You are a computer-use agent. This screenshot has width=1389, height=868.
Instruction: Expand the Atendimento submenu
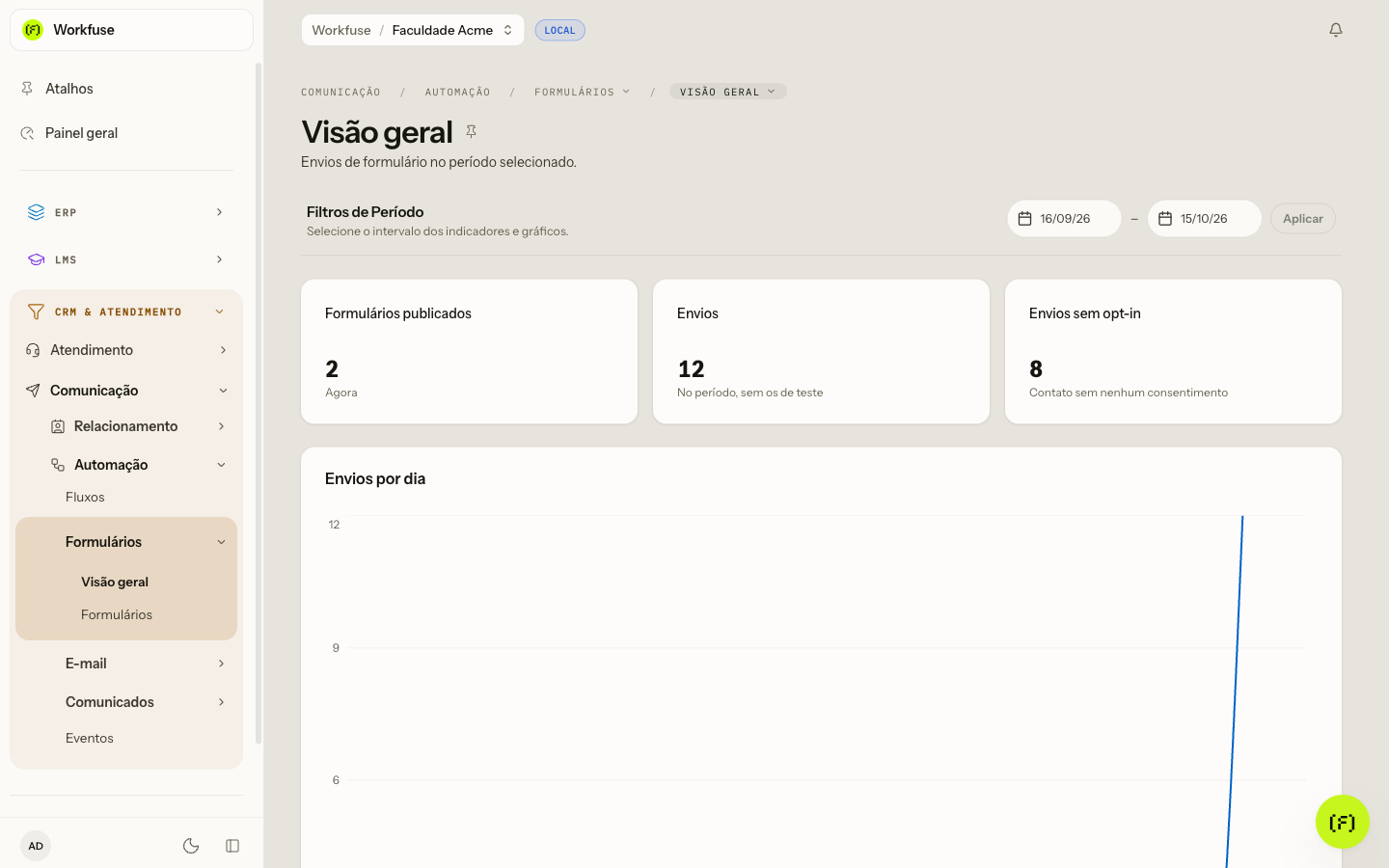pyautogui.click(x=223, y=350)
